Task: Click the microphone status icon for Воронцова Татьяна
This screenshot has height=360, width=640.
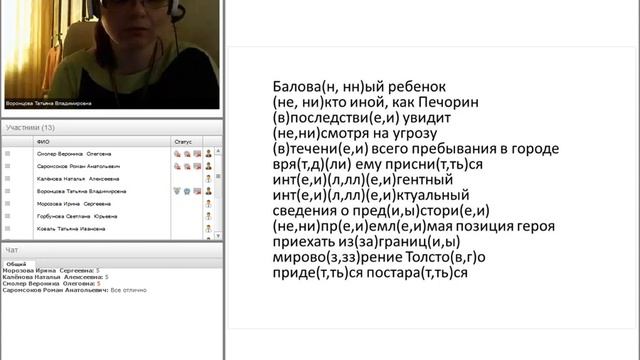Action: 177,191
